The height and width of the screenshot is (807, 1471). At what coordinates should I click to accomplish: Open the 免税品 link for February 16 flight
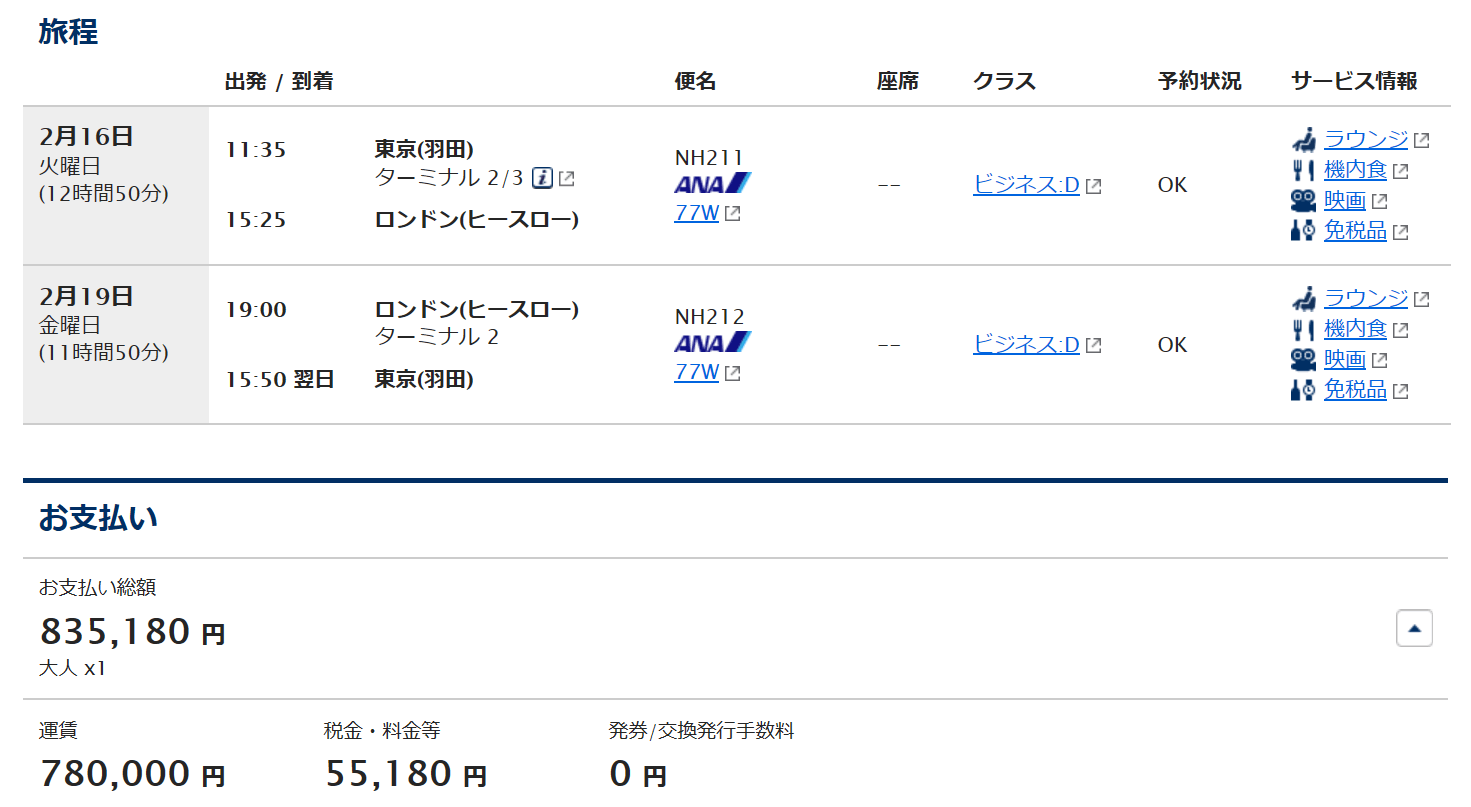click(1355, 231)
